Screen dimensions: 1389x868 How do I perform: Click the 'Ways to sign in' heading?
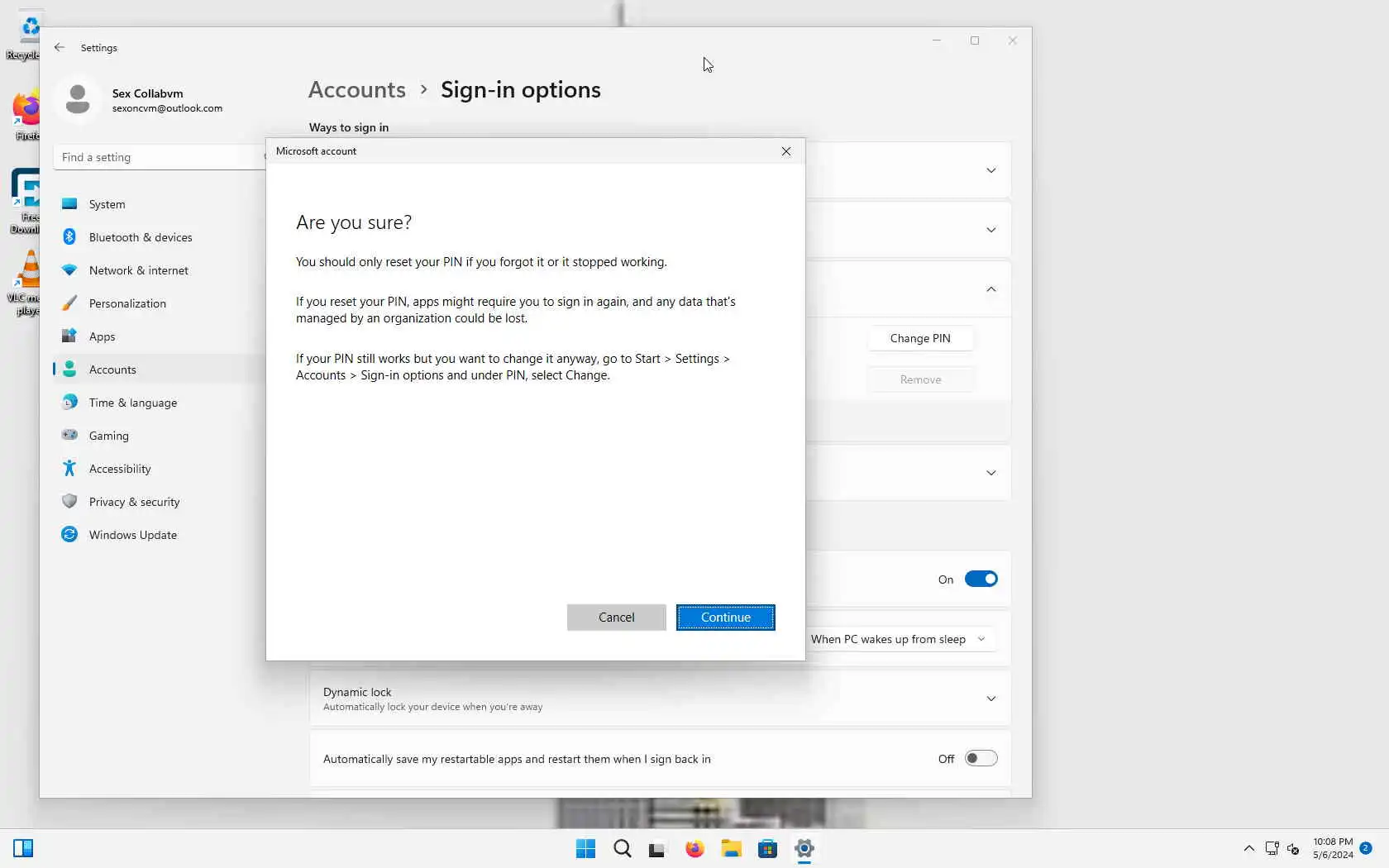(349, 127)
